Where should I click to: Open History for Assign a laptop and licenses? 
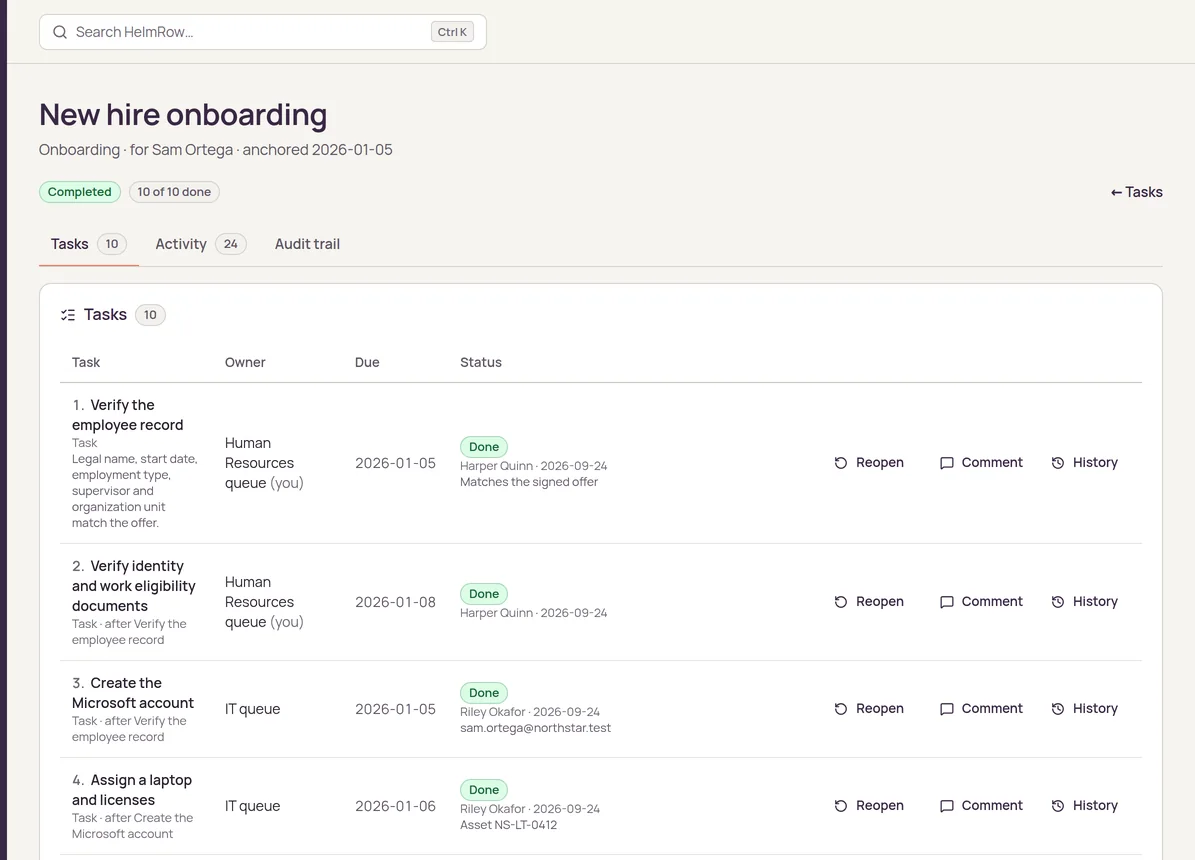(1084, 806)
